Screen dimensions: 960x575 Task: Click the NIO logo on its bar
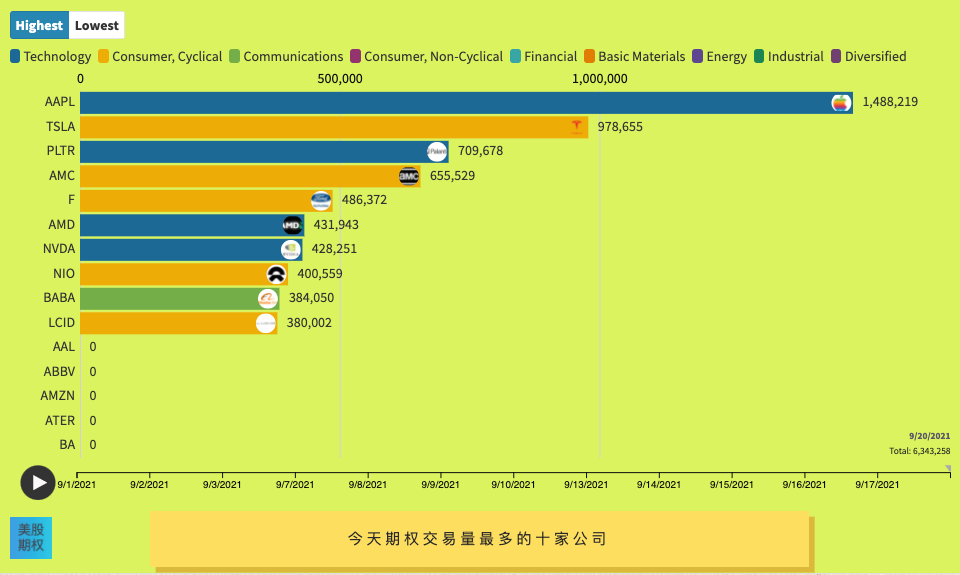coord(276,274)
